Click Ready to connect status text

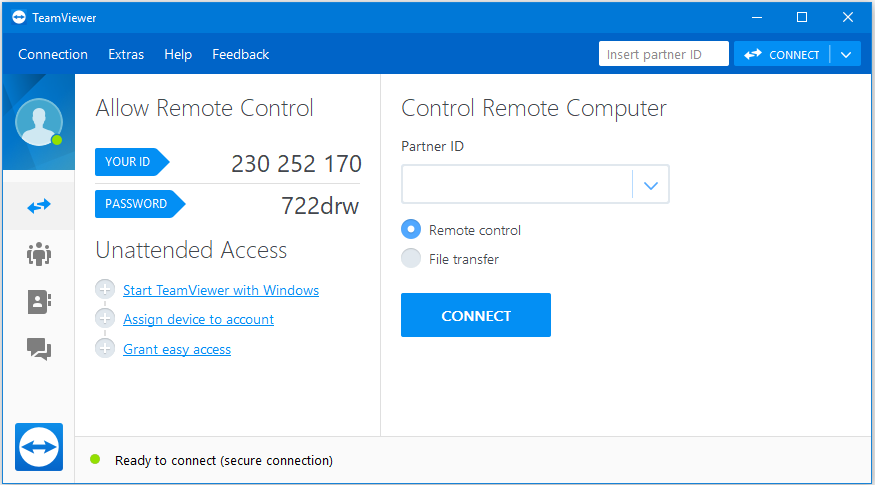pos(224,460)
